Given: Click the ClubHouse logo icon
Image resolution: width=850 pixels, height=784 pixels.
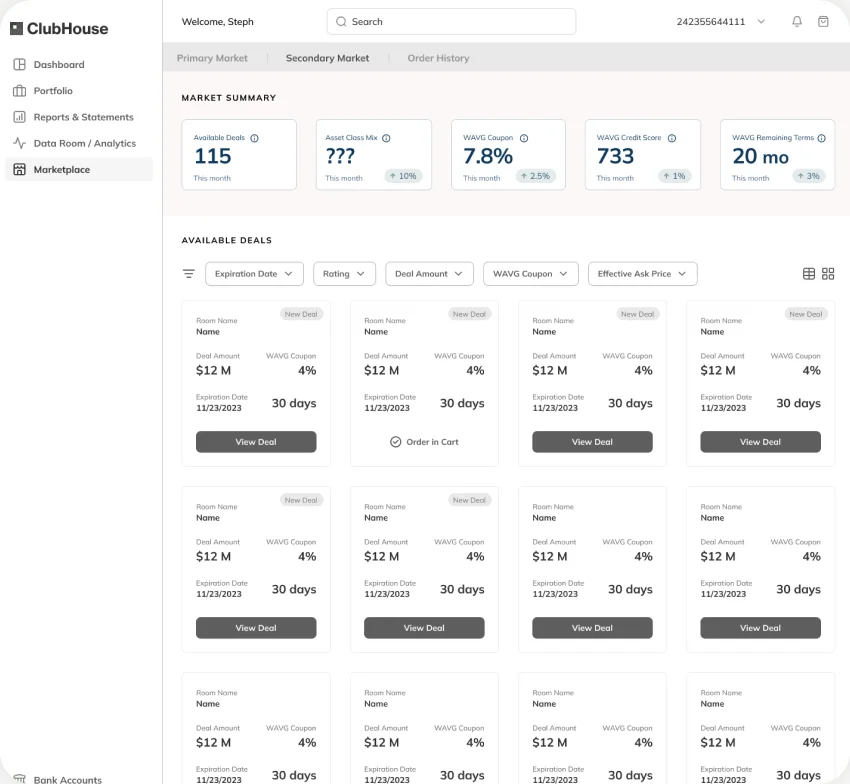Looking at the screenshot, I should pyautogui.click(x=17, y=29).
